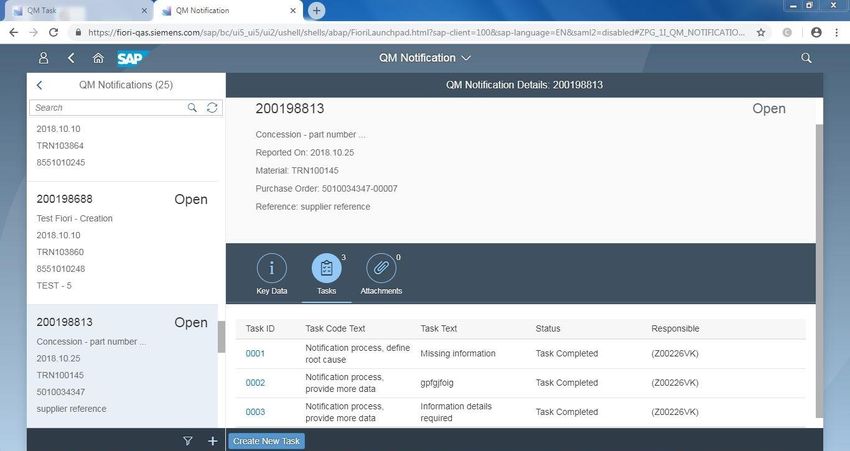Go back from QM Notifications list
Viewport: 850px width, 451px height.
[40, 85]
